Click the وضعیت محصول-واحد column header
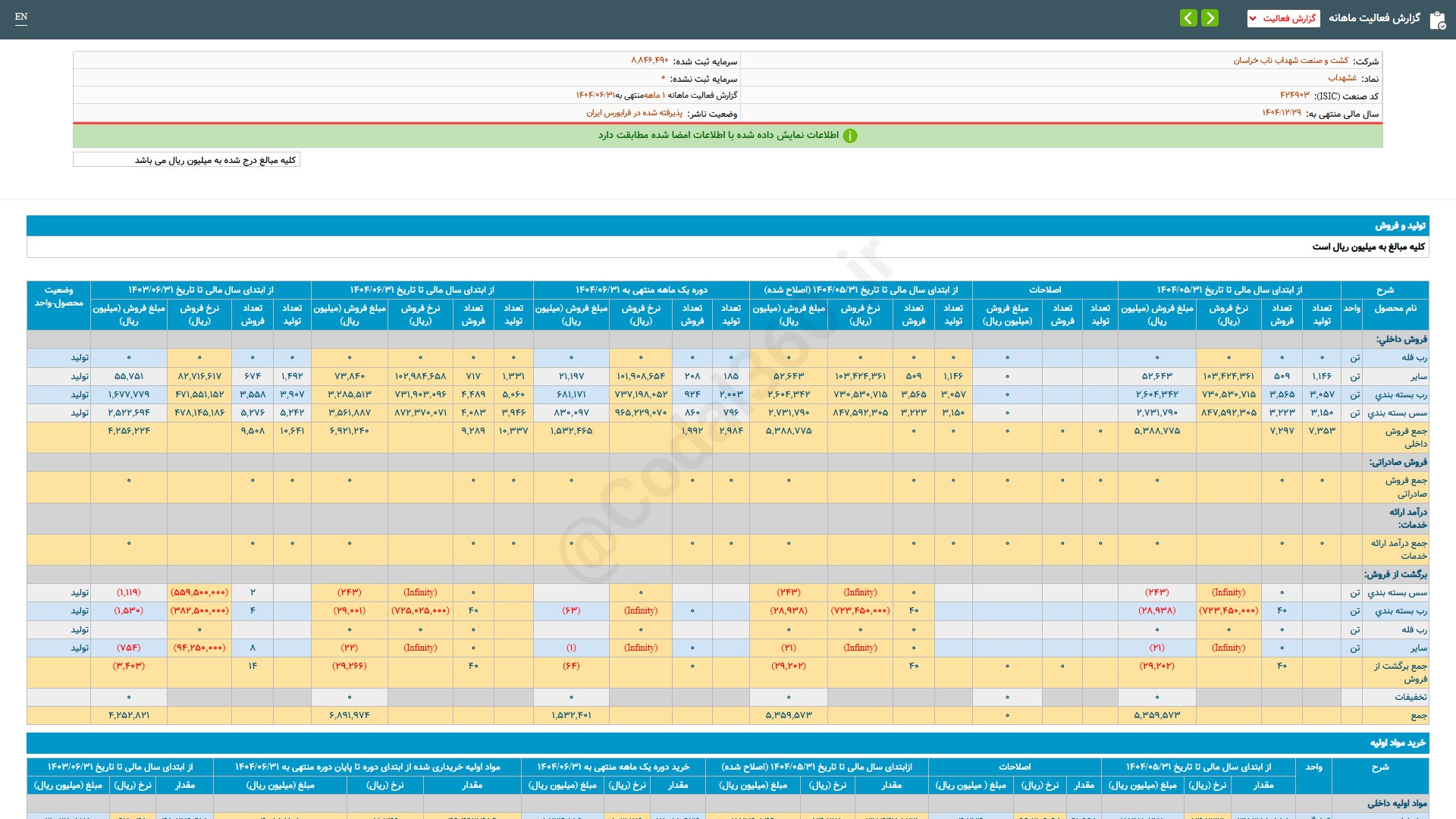The image size is (1456, 819). pyautogui.click(x=58, y=297)
